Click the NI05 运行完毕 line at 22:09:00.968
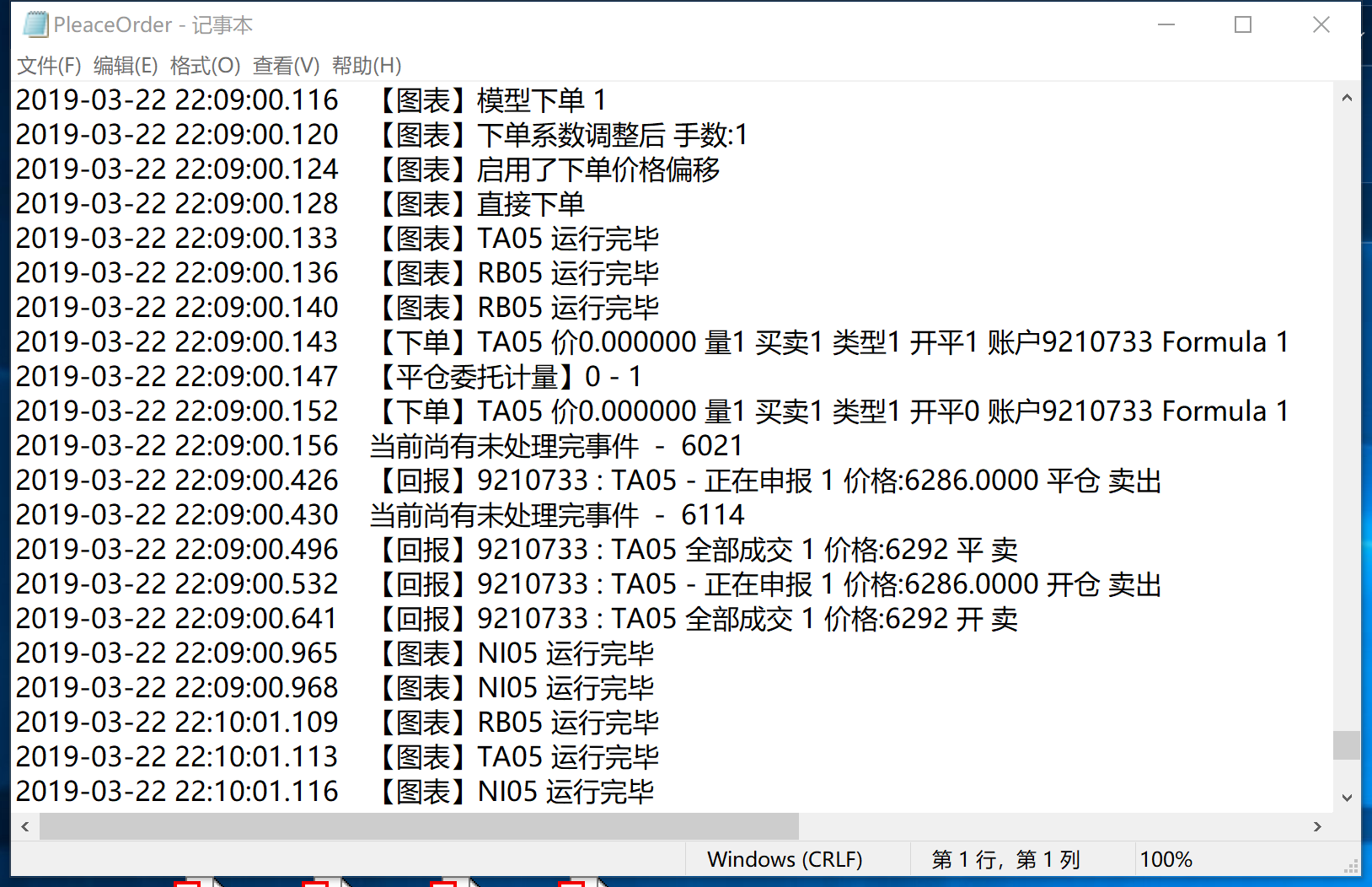This screenshot has height=887, width=1372. tap(335, 688)
